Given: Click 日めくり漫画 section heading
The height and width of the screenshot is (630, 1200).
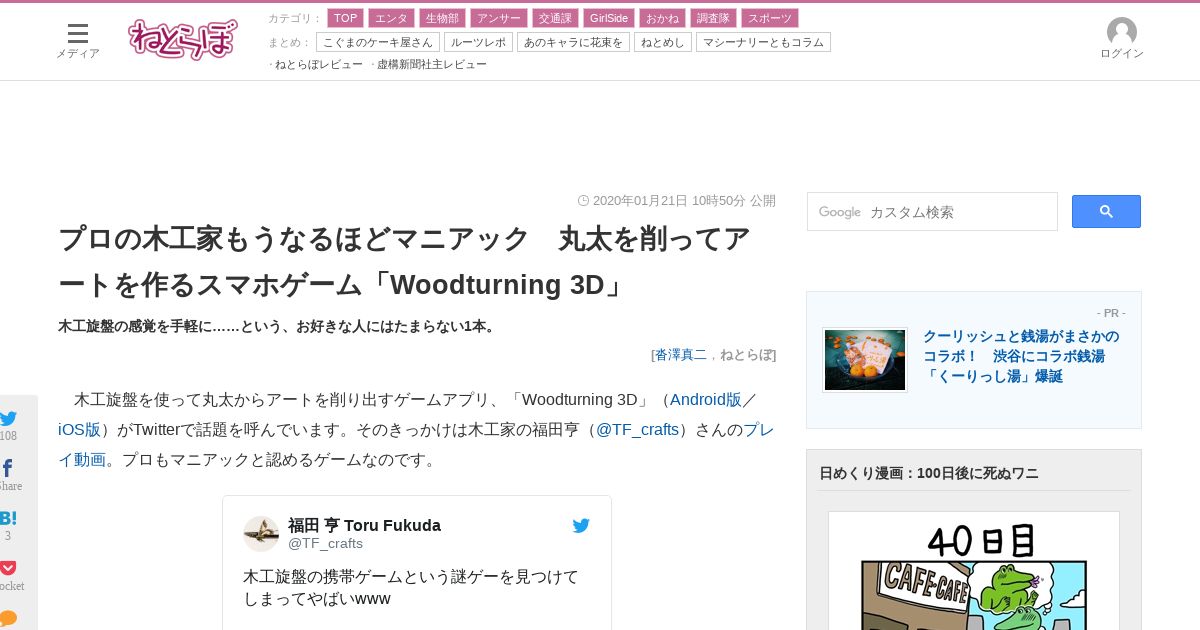Looking at the screenshot, I should (929, 473).
